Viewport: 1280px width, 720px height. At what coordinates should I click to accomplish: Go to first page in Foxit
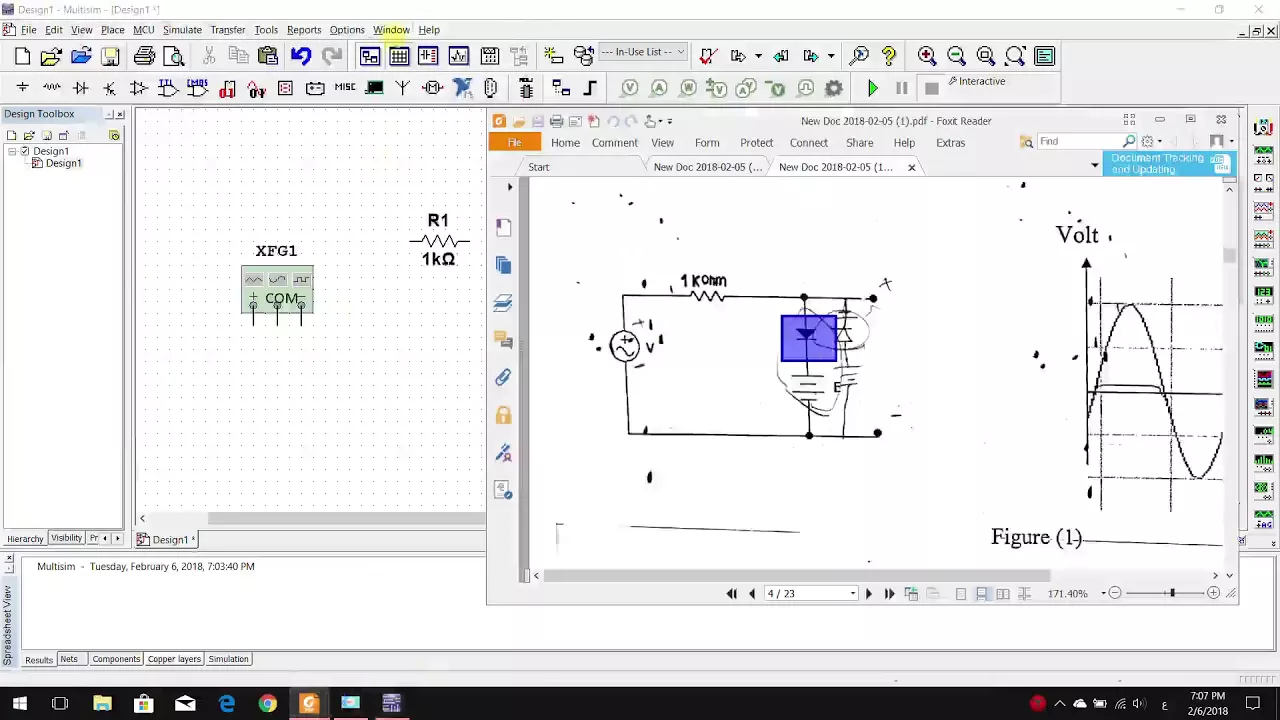click(731, 594)
